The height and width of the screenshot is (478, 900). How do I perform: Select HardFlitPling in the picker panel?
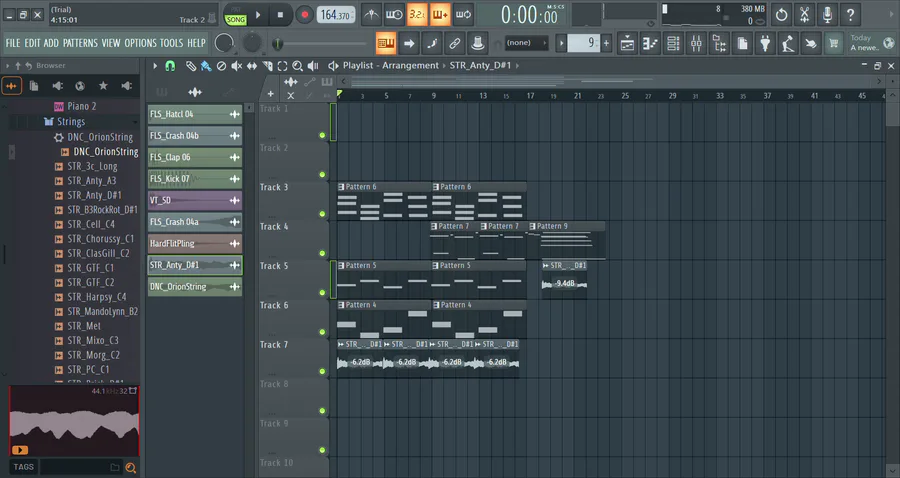[x=195, y=243]
